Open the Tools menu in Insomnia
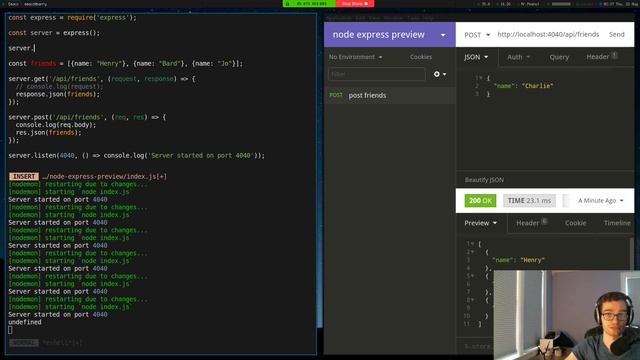Image resolution: width=640 pixels, height=360 pixels. pos(413,18)
